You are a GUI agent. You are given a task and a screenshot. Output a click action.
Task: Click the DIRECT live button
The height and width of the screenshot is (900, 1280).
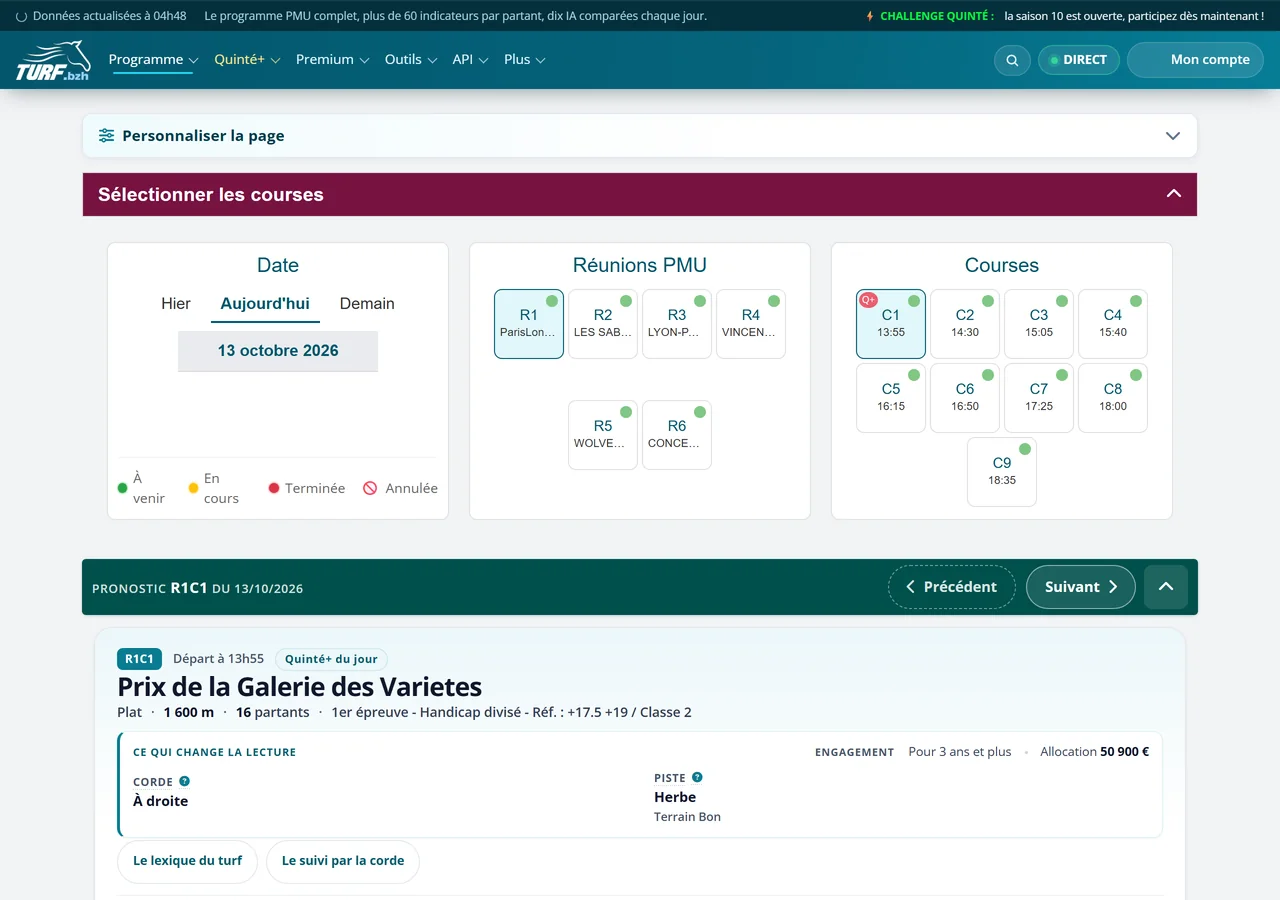click(x=1078, y=60)
